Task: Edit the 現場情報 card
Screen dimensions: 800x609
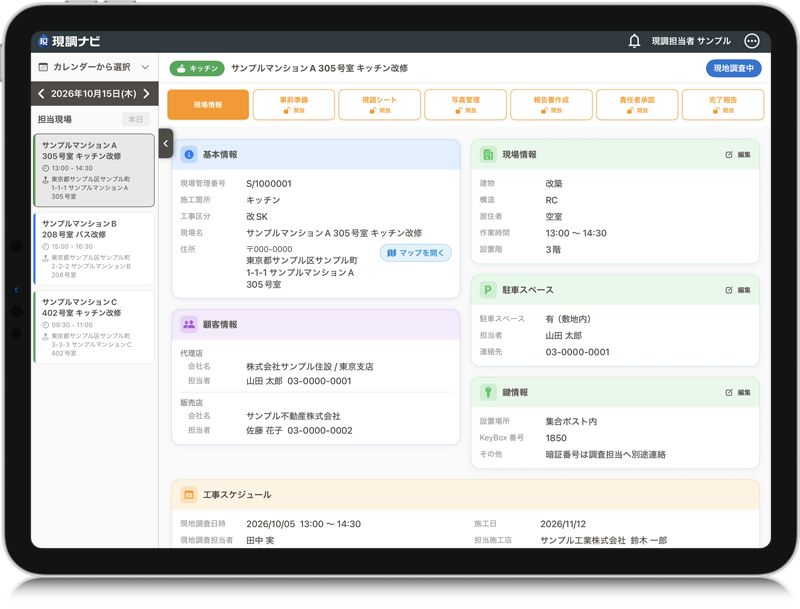Action: pos(738,155)
